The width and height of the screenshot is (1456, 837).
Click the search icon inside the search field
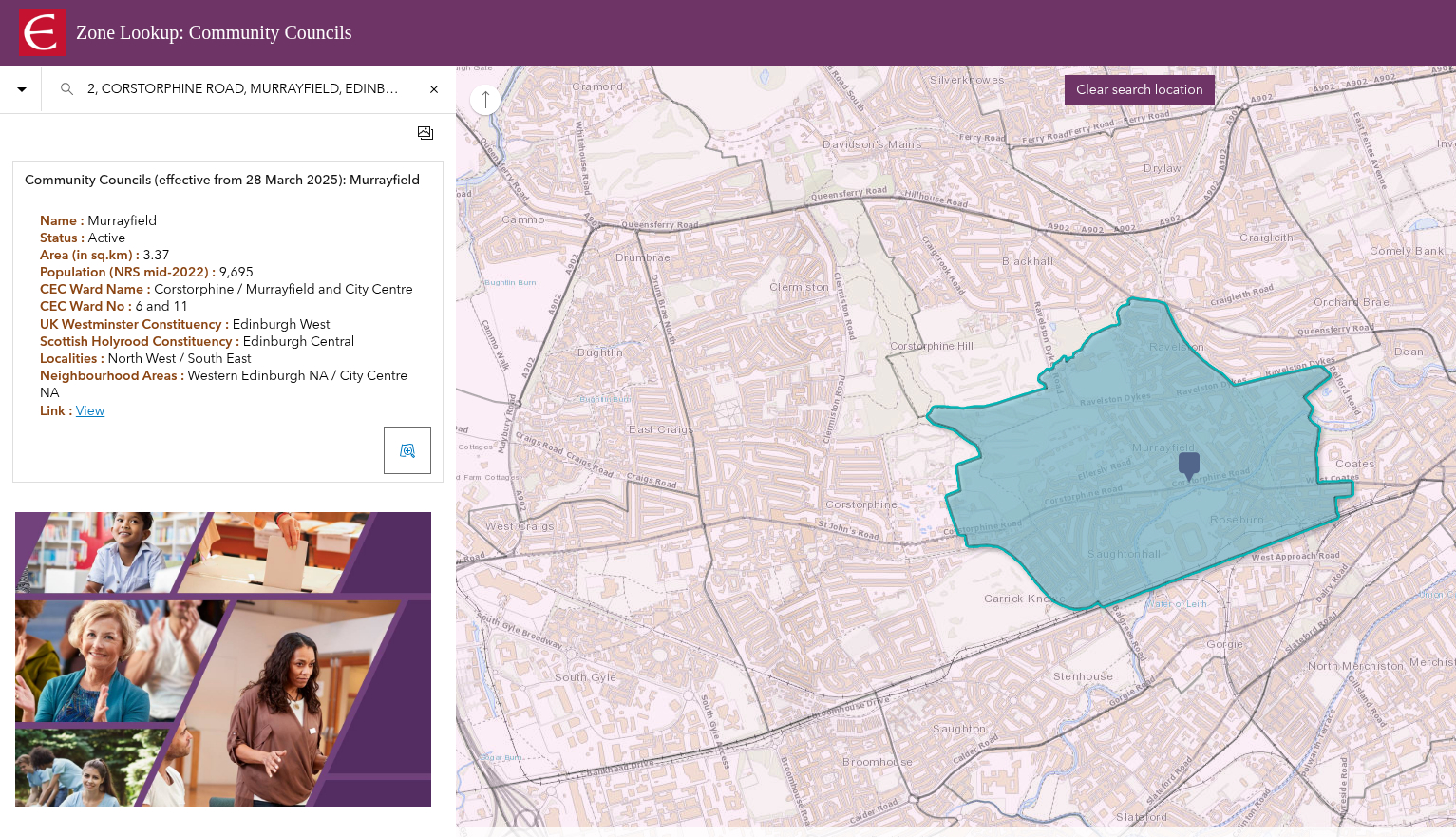(66, 88)
